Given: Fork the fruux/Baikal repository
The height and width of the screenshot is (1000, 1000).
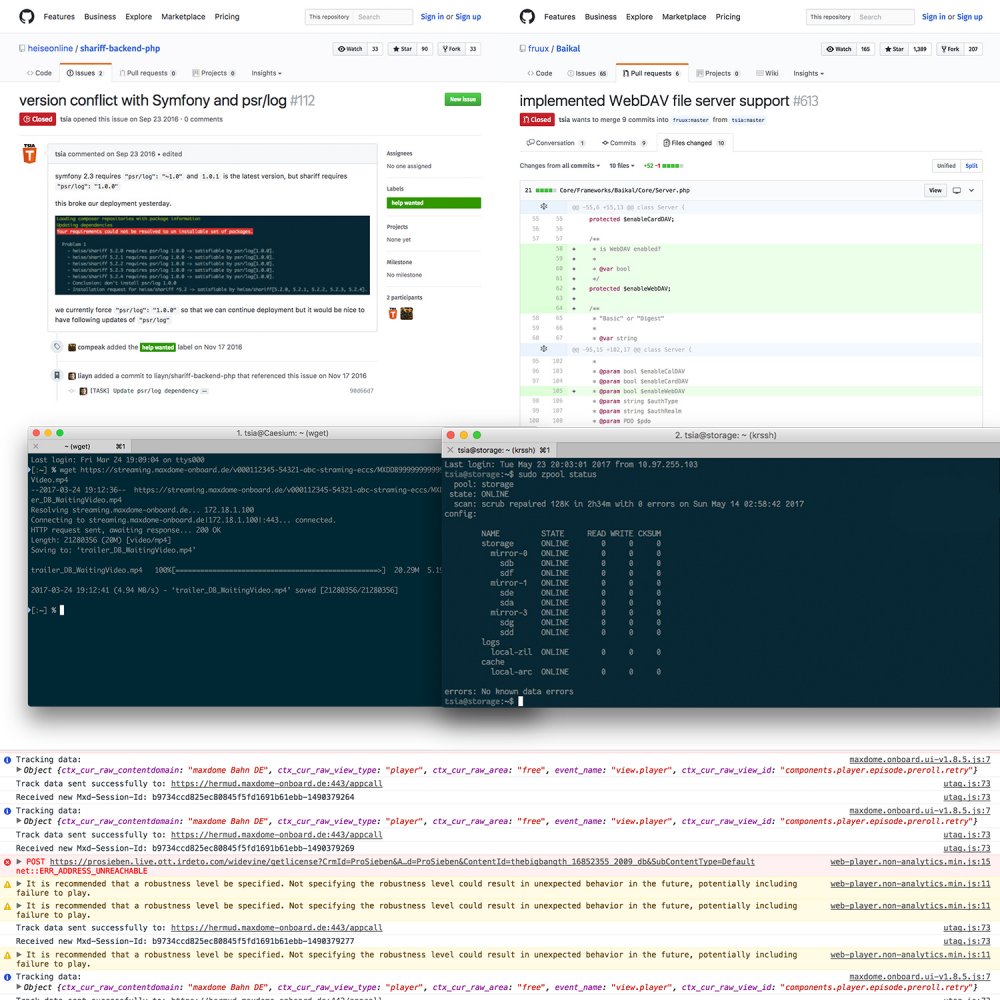Looking at the screenshot, I should (x=950, y=49).
